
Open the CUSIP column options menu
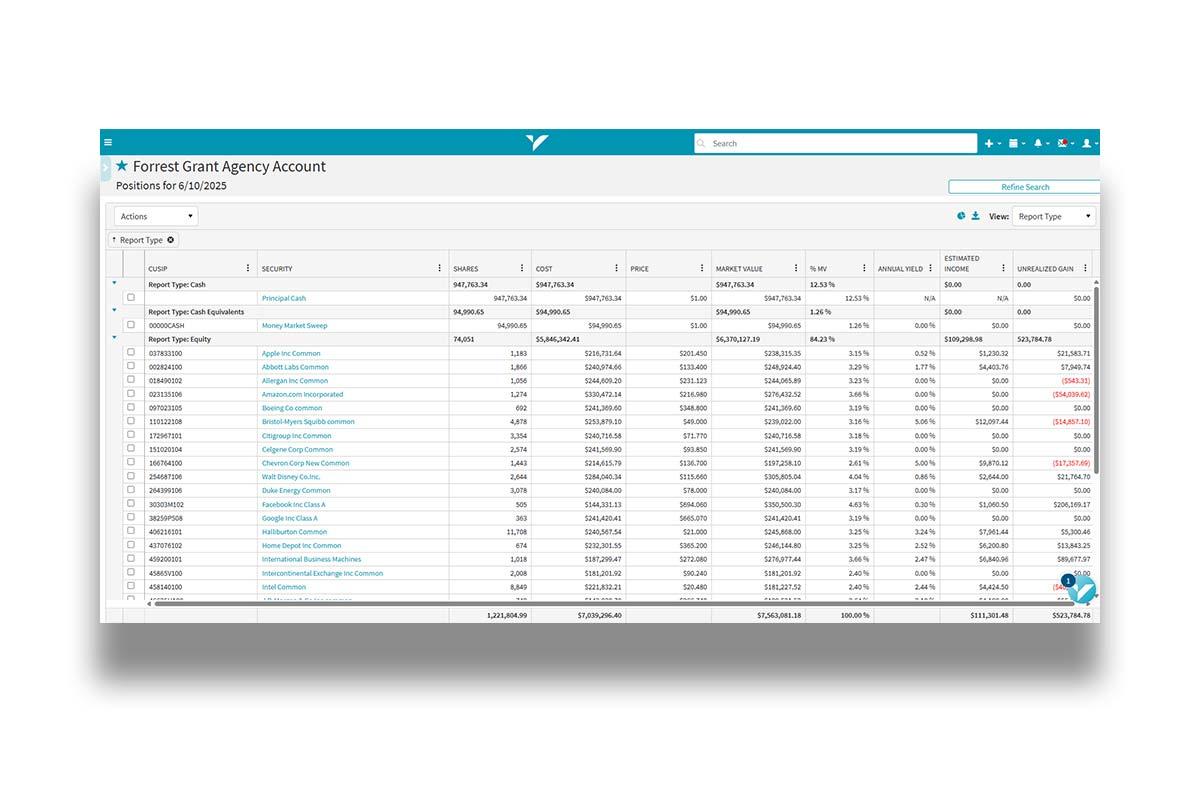coord(248,268)
